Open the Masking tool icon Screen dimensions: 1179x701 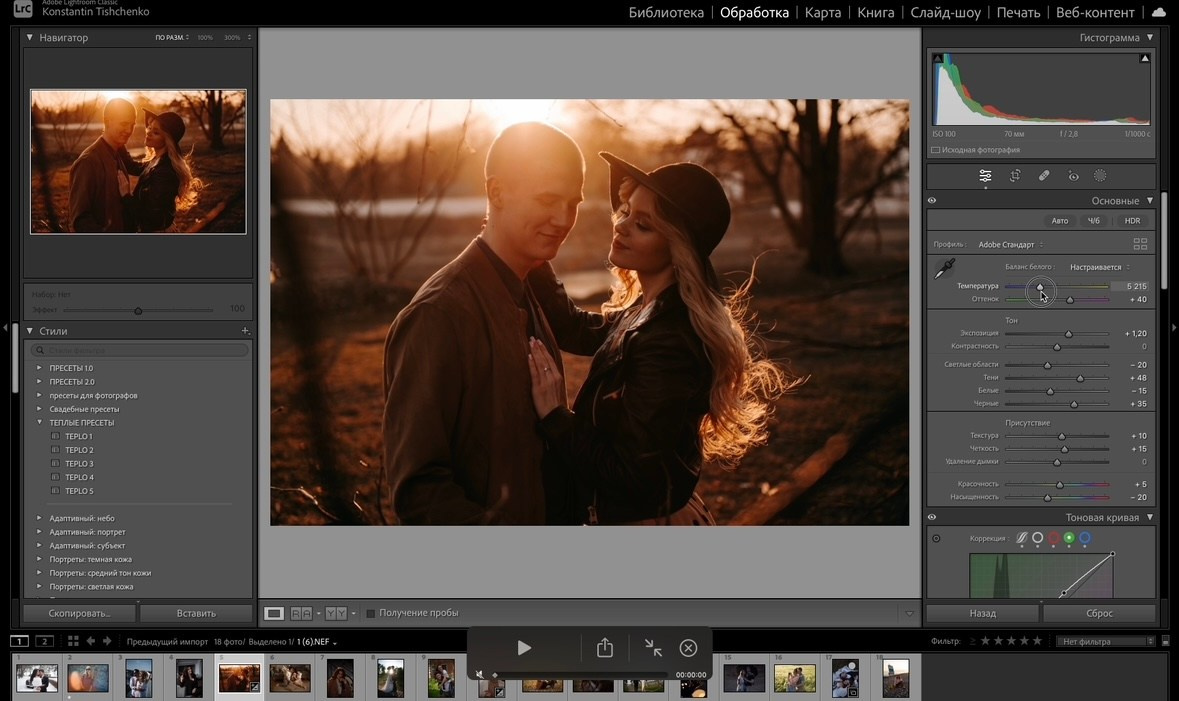[1100, 176]
